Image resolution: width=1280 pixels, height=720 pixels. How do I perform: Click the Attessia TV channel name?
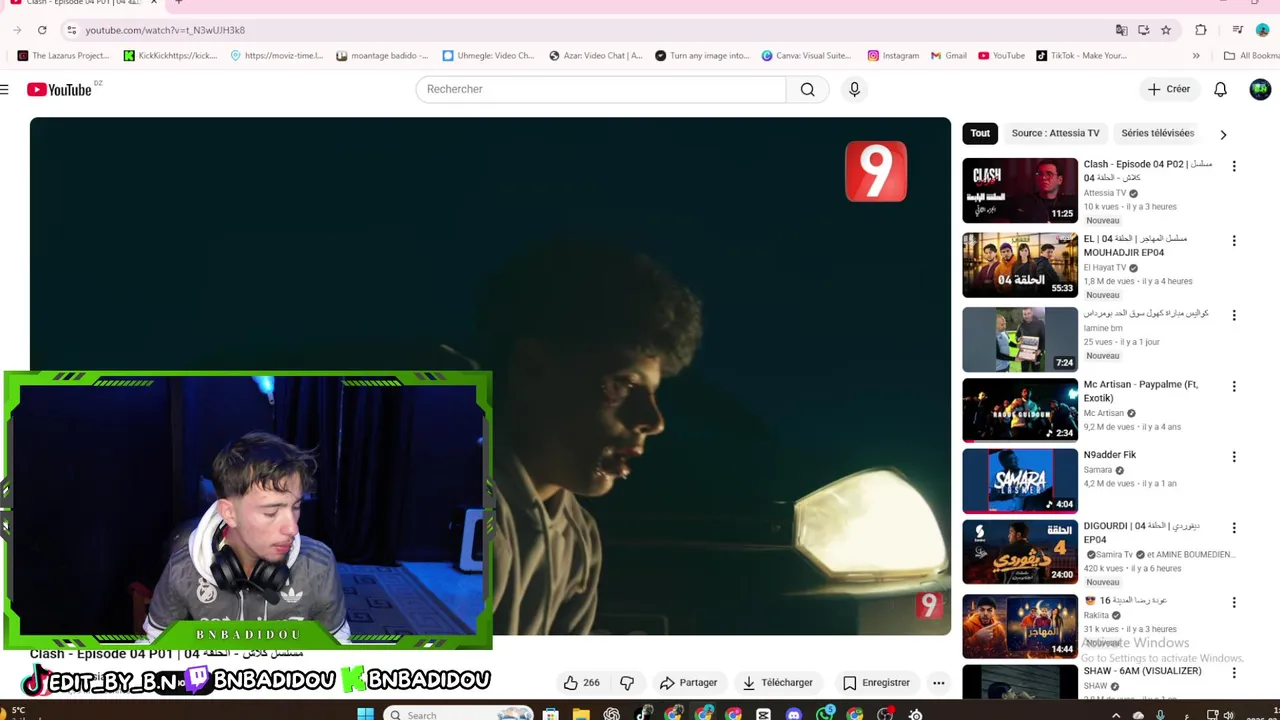click(1105, 193)
